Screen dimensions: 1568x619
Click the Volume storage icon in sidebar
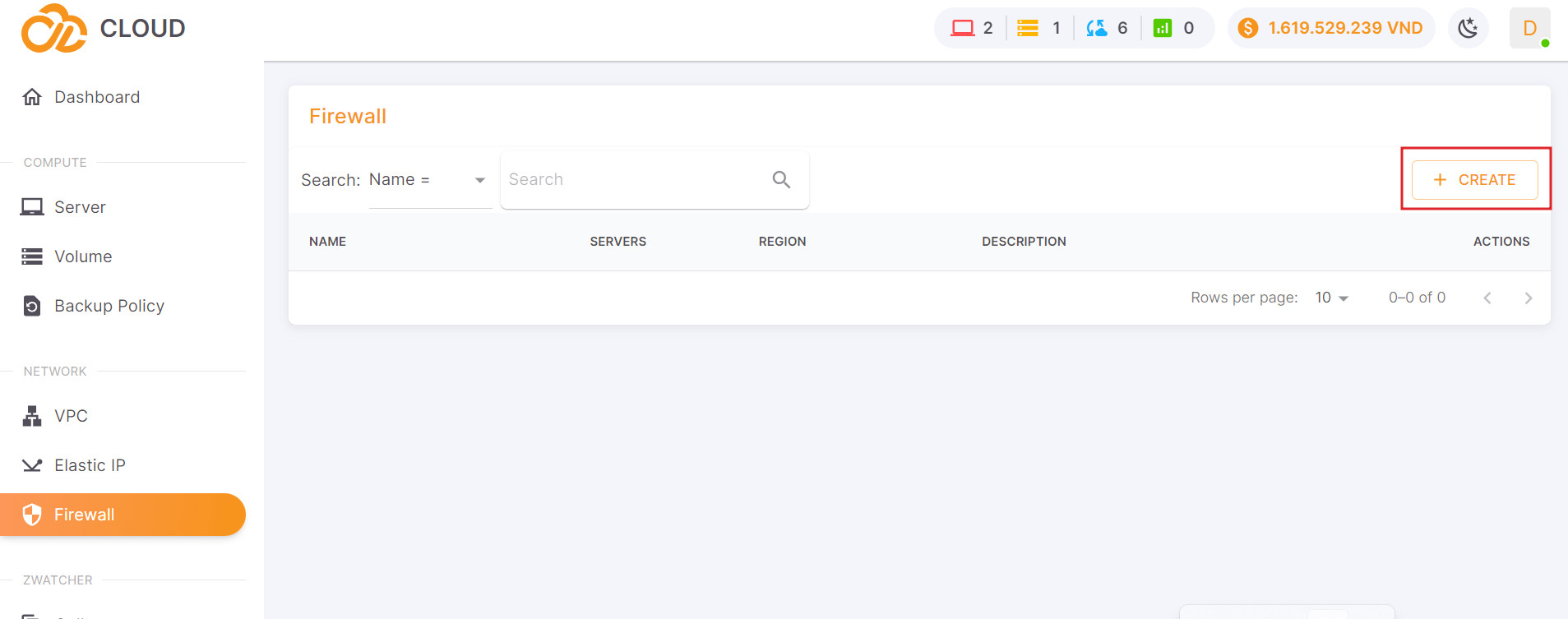coord(32,256)
